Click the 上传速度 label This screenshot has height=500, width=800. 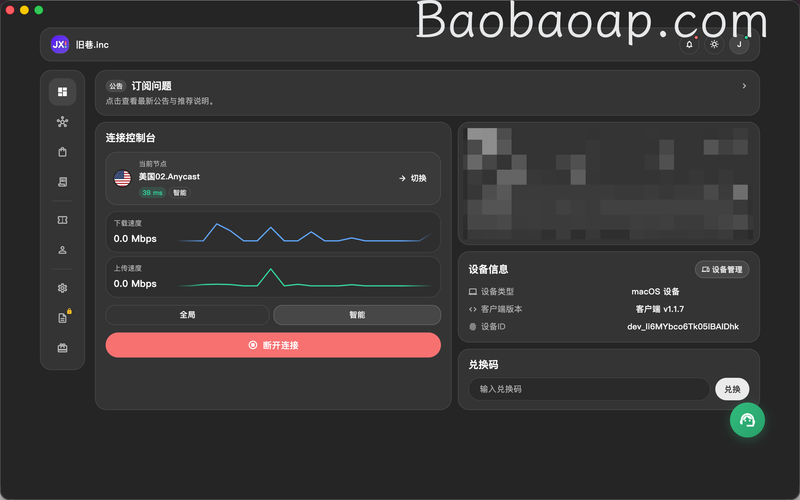128,268
